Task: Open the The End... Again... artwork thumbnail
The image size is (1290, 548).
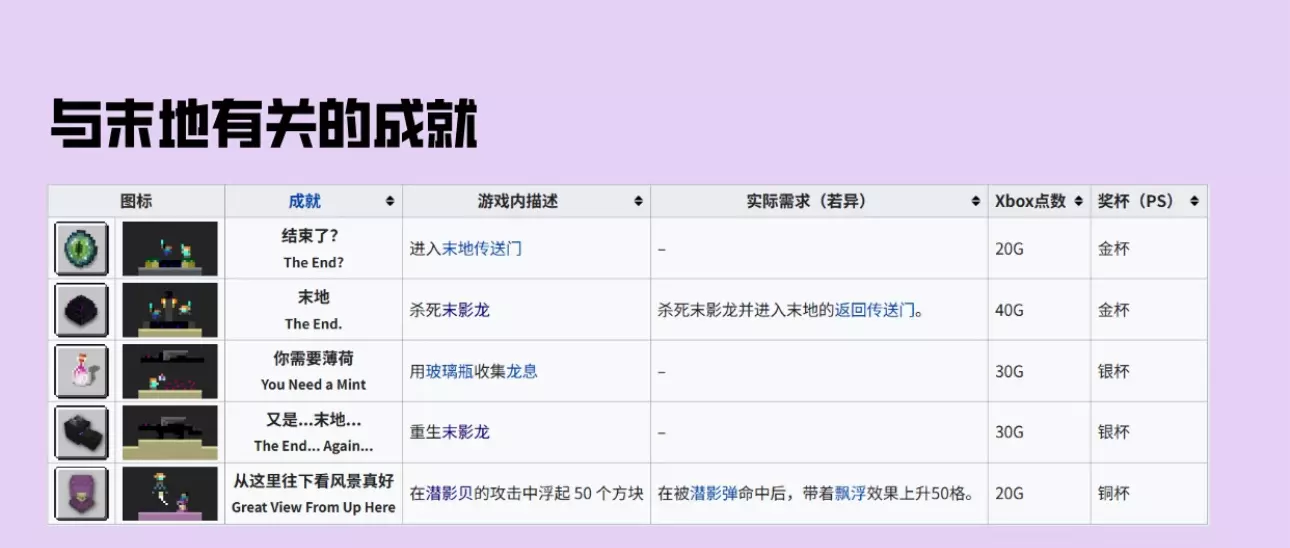Action: tap(170, 432)
